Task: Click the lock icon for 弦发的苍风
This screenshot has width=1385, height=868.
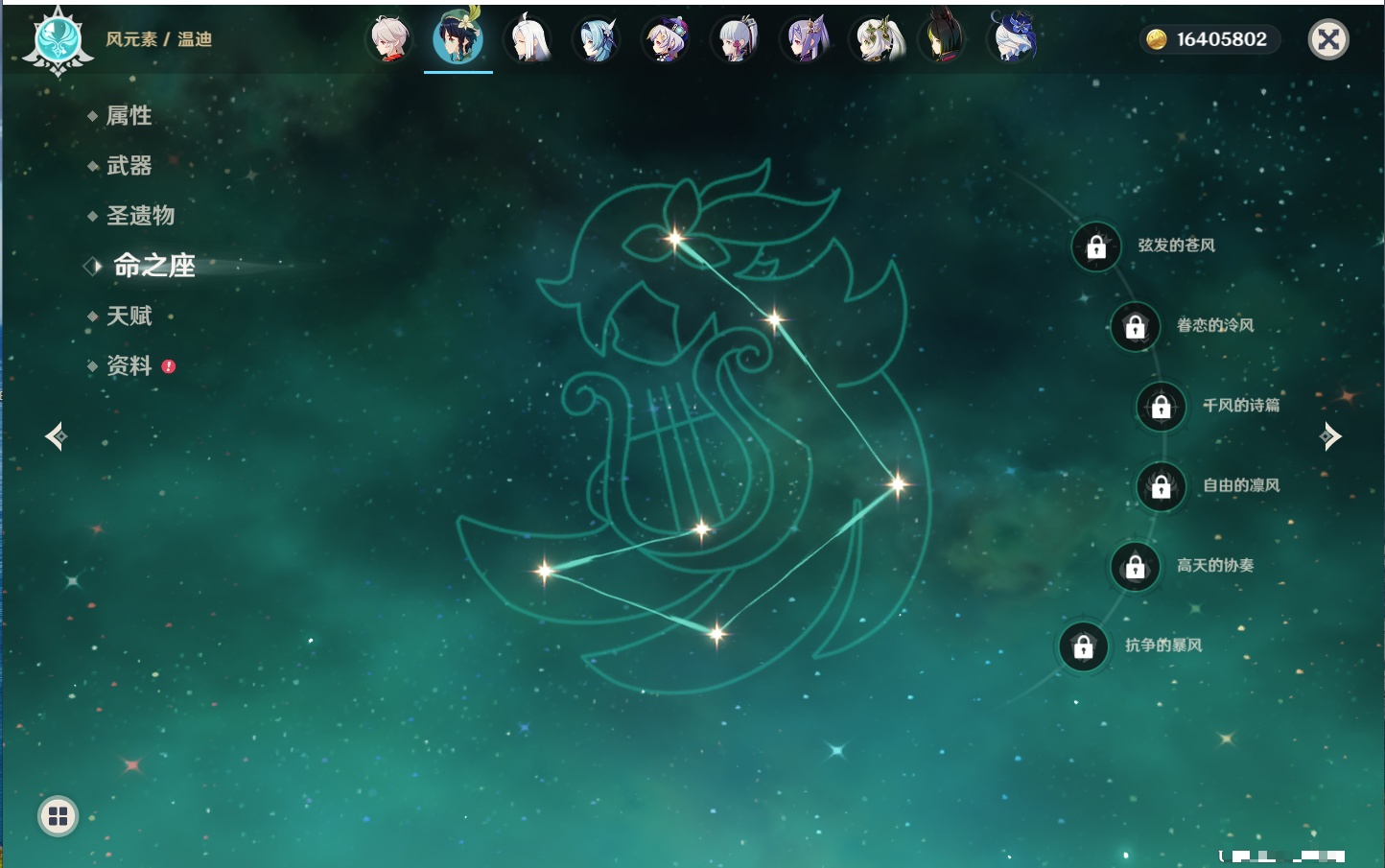Action: (x=1096, y=247)
